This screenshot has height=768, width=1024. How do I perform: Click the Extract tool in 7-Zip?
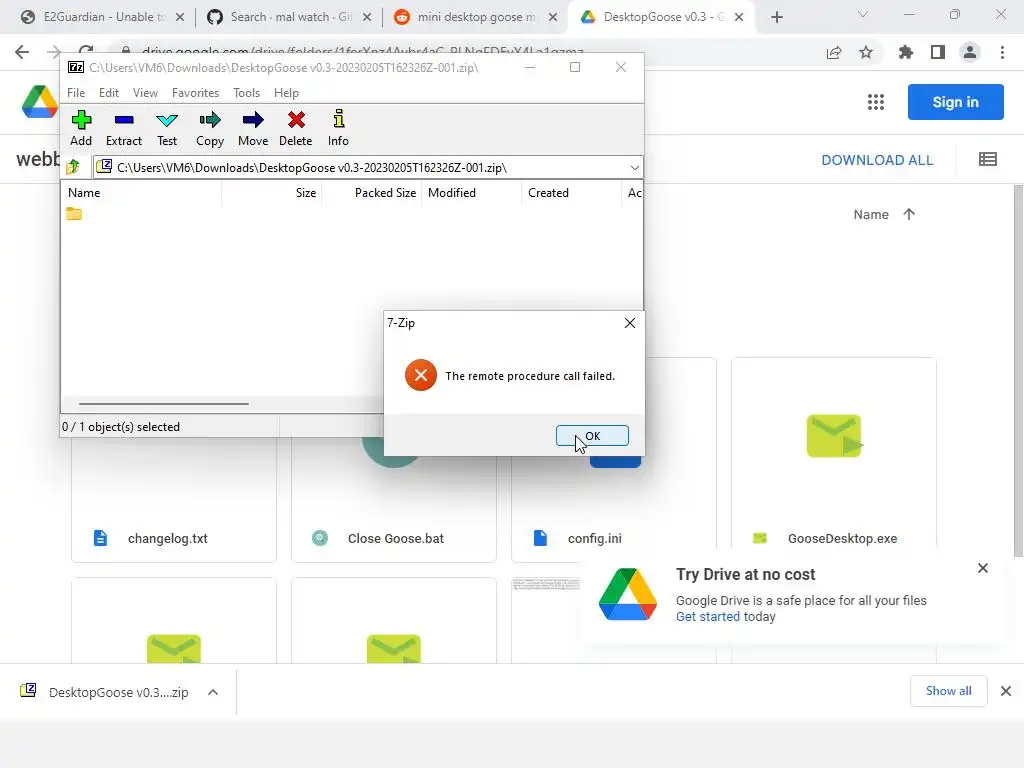tap(123, 128)
